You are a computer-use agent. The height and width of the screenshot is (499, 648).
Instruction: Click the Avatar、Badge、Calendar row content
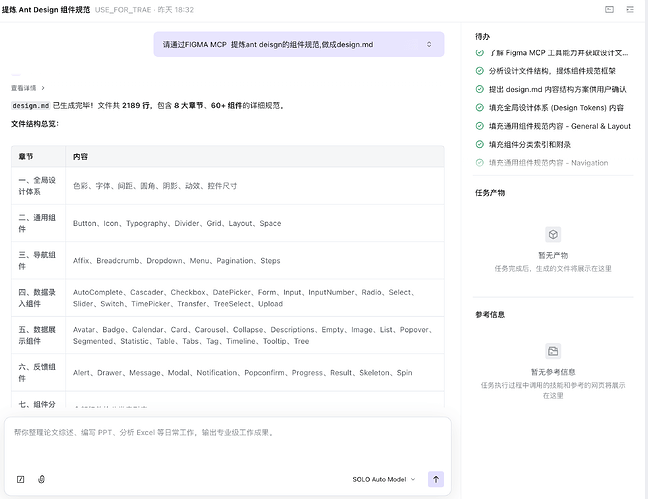pos(253,335)
